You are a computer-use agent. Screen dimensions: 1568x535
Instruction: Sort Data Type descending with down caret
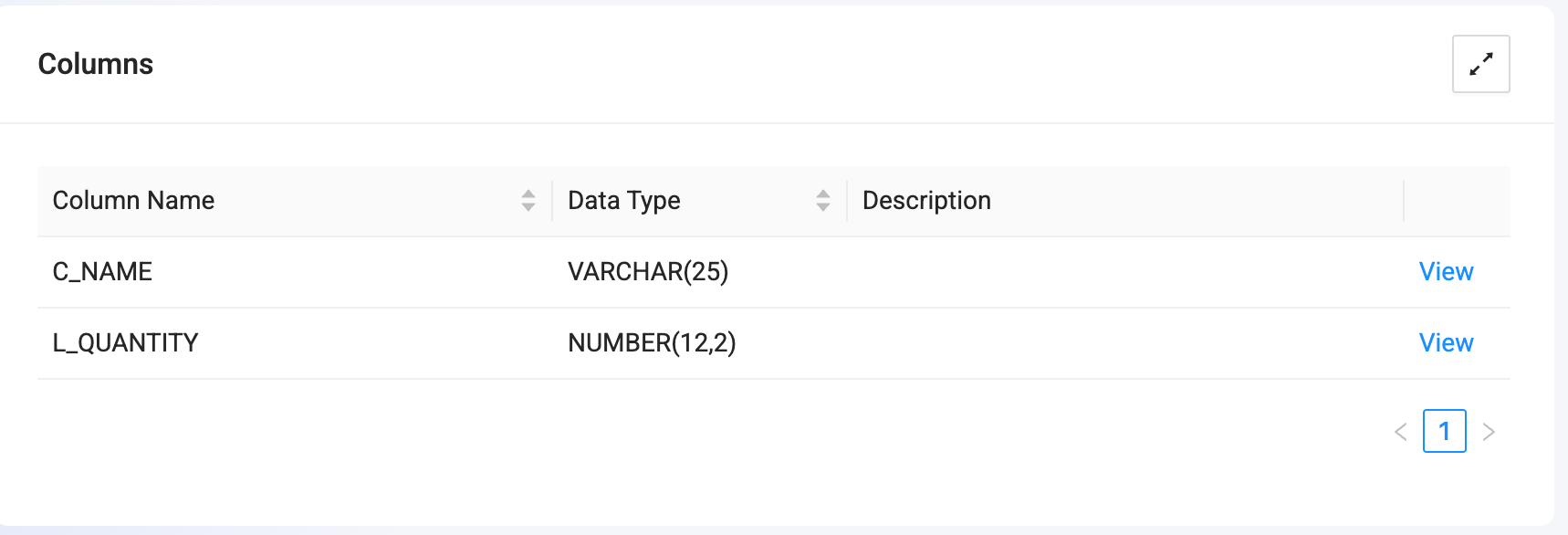[x=823, y=207]
